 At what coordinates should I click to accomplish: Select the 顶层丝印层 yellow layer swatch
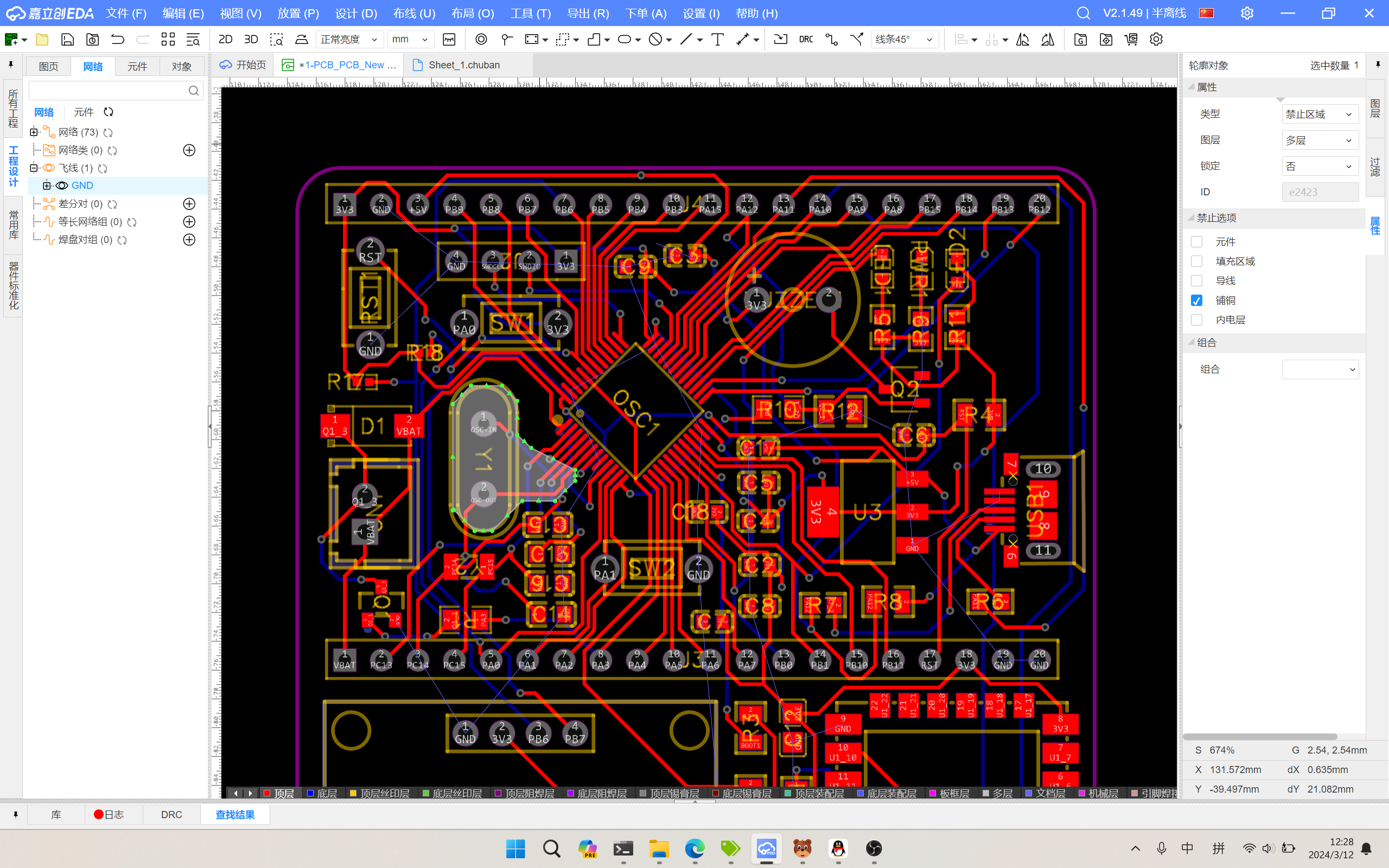354,793
